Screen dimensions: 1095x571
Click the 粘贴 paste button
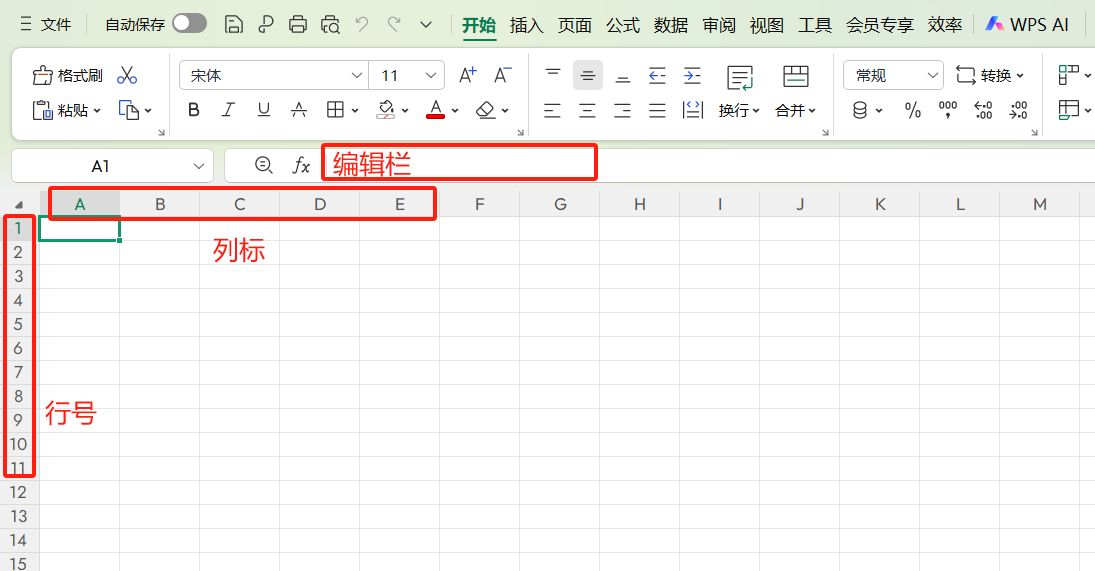click(66, 110)
